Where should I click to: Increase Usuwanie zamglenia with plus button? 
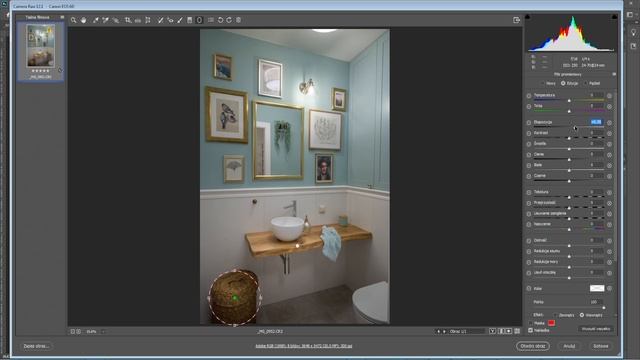click(x=609, y=214)
